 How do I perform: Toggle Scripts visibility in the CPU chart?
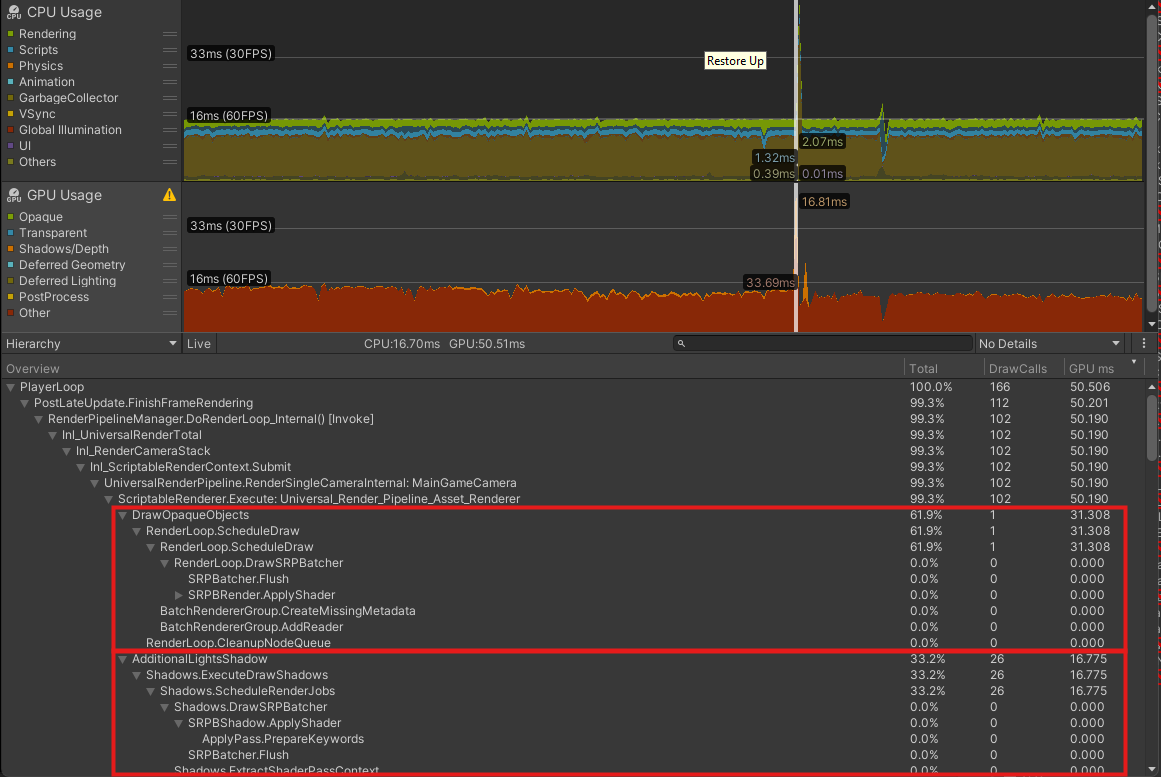[x=9, y=49]
